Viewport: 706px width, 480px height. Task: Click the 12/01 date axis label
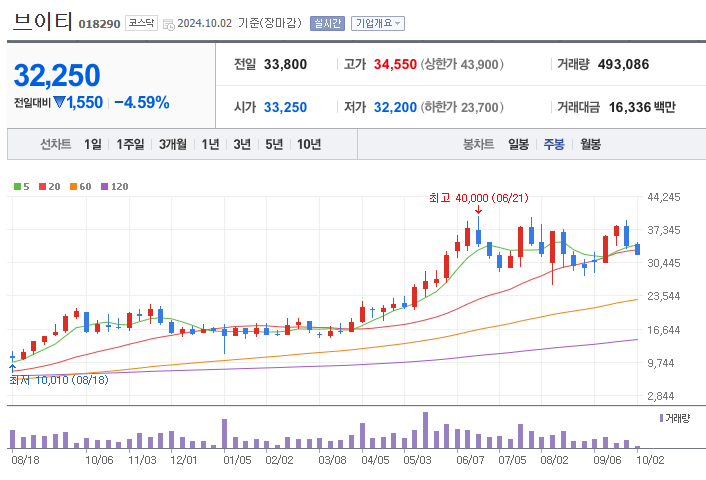[x=183, y=460]
